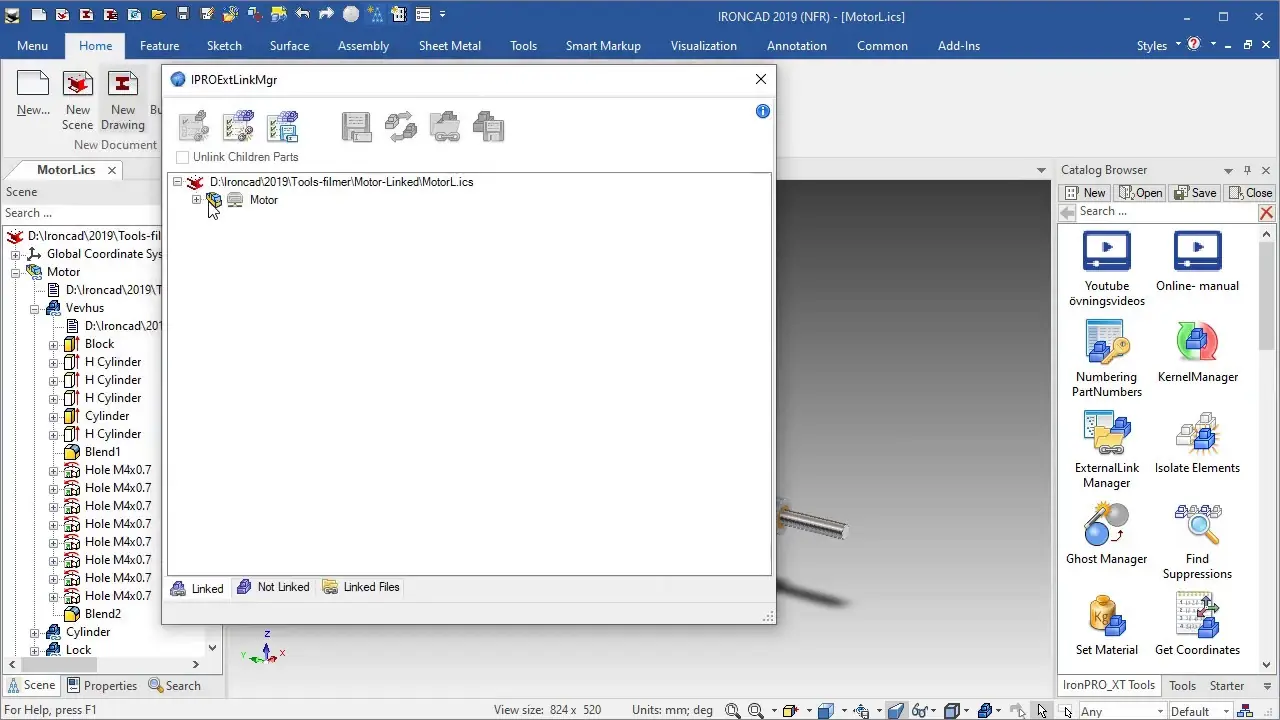This screenshot has width=1280, height=720.
Task: Open the Isolate Elements tool
Action: [1197, 443]
